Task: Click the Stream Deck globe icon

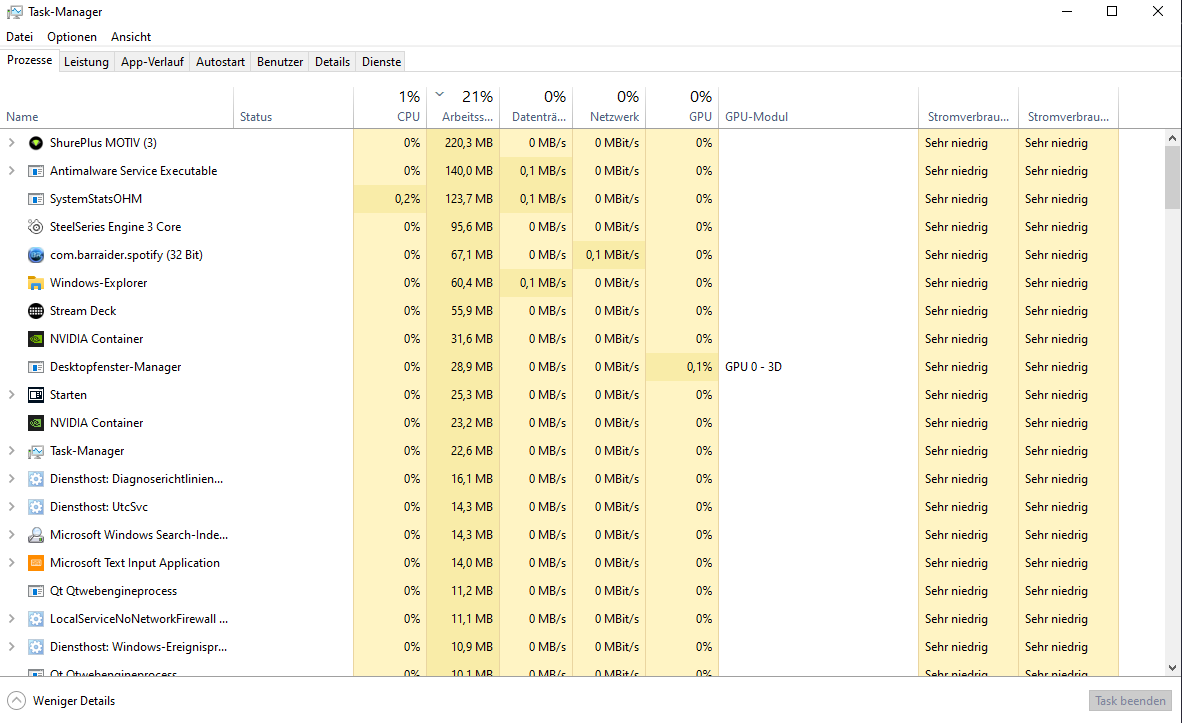Action: click(x=35, y=310)
